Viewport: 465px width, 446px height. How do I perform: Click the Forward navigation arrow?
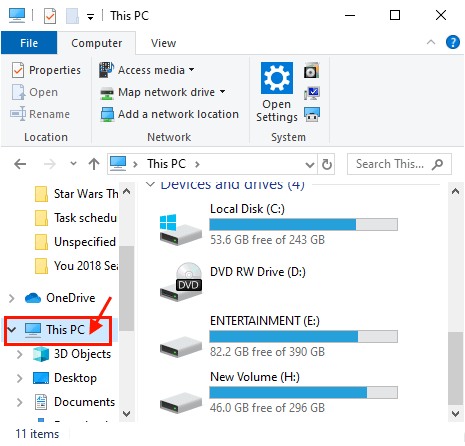coord(50,164)
